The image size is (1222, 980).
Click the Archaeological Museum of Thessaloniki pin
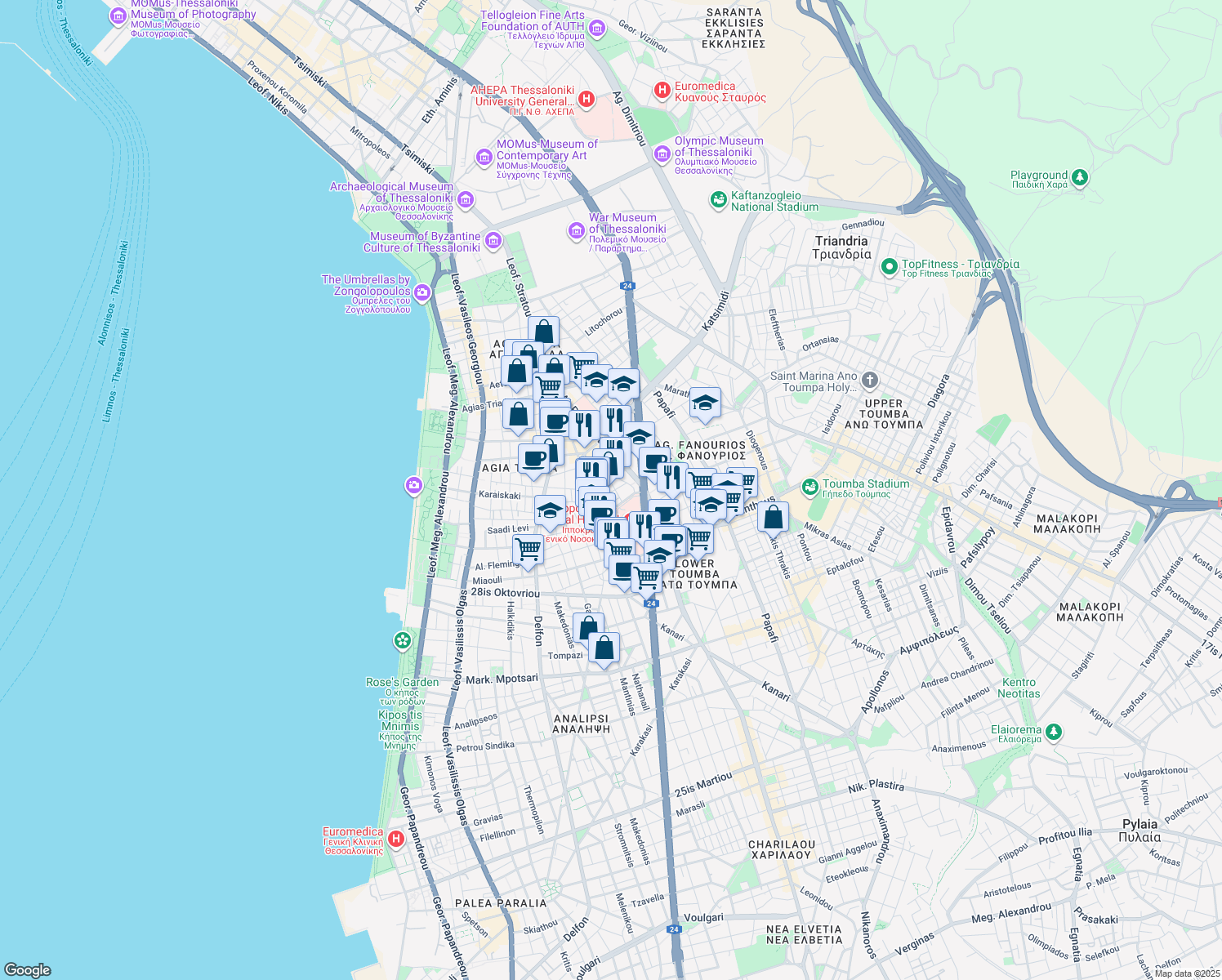point(465,198)
